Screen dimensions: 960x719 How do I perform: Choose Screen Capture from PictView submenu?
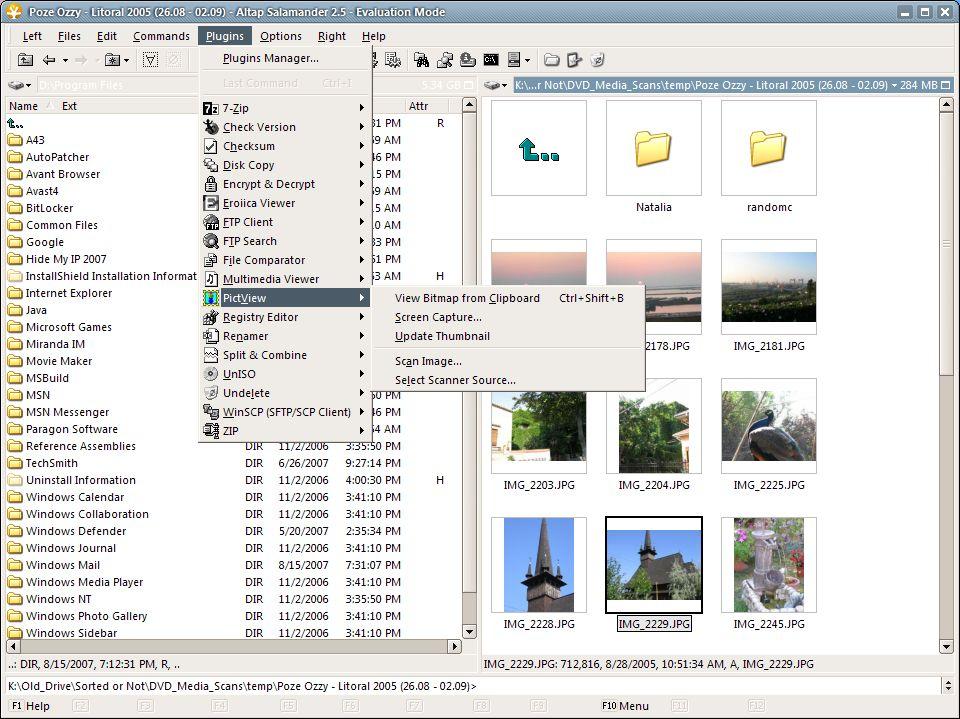[x=438, y=317]
